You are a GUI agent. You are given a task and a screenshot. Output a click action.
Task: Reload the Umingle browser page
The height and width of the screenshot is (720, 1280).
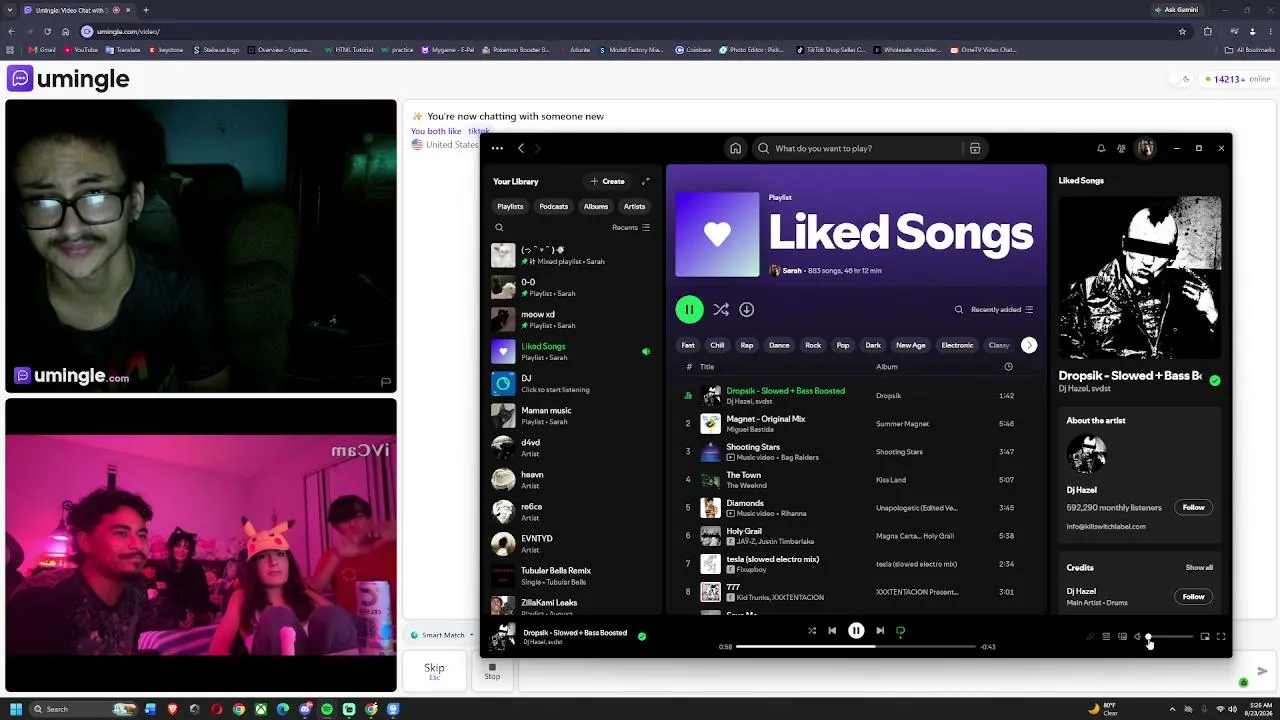(47, 31)
